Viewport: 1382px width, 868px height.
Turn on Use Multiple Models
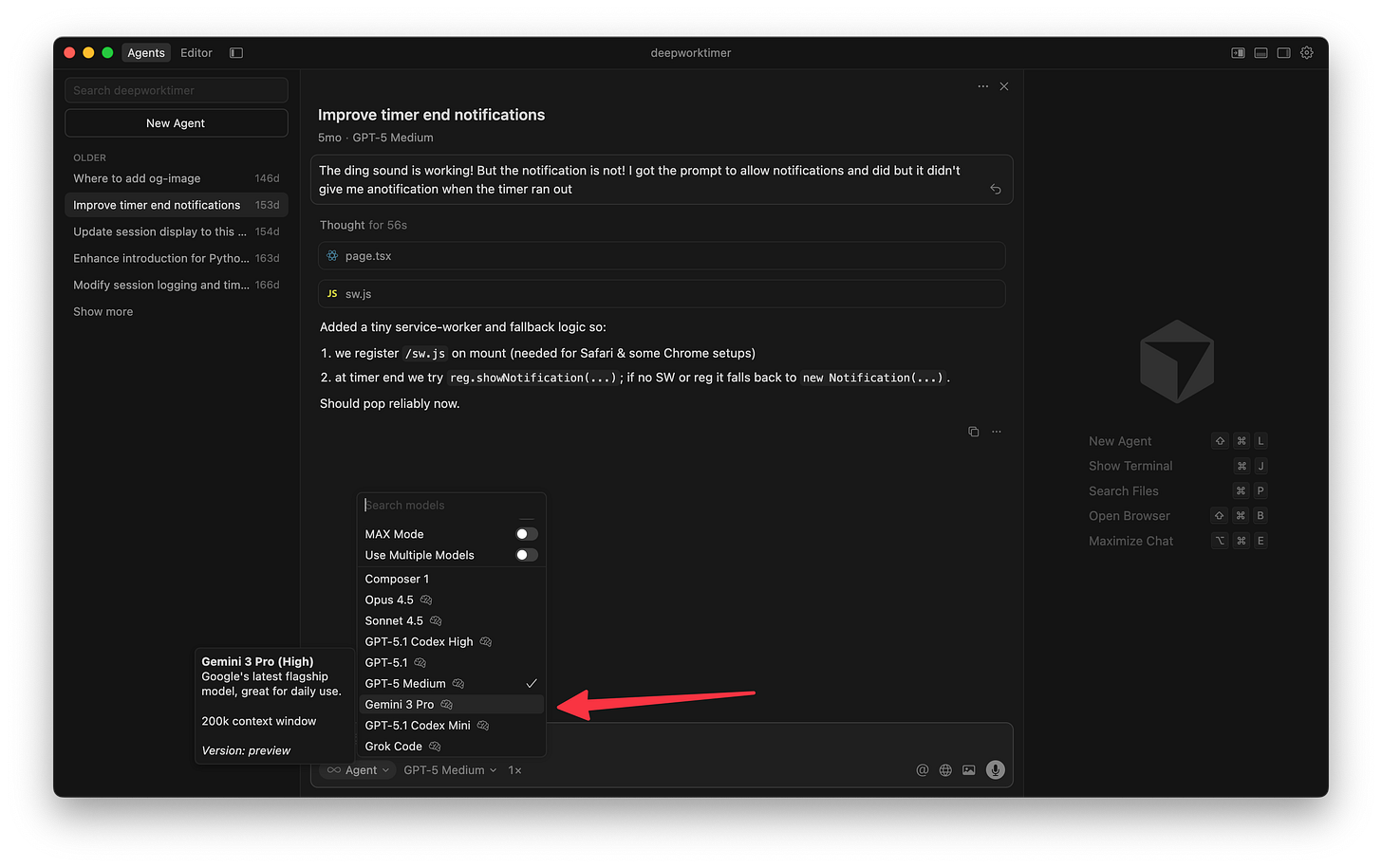(525, 554)
